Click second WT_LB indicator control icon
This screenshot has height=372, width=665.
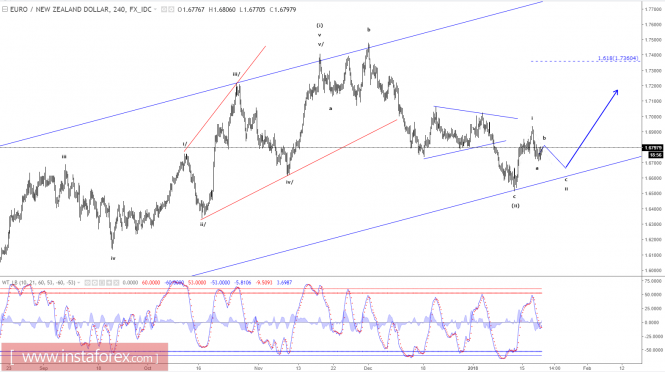[95, 282]
